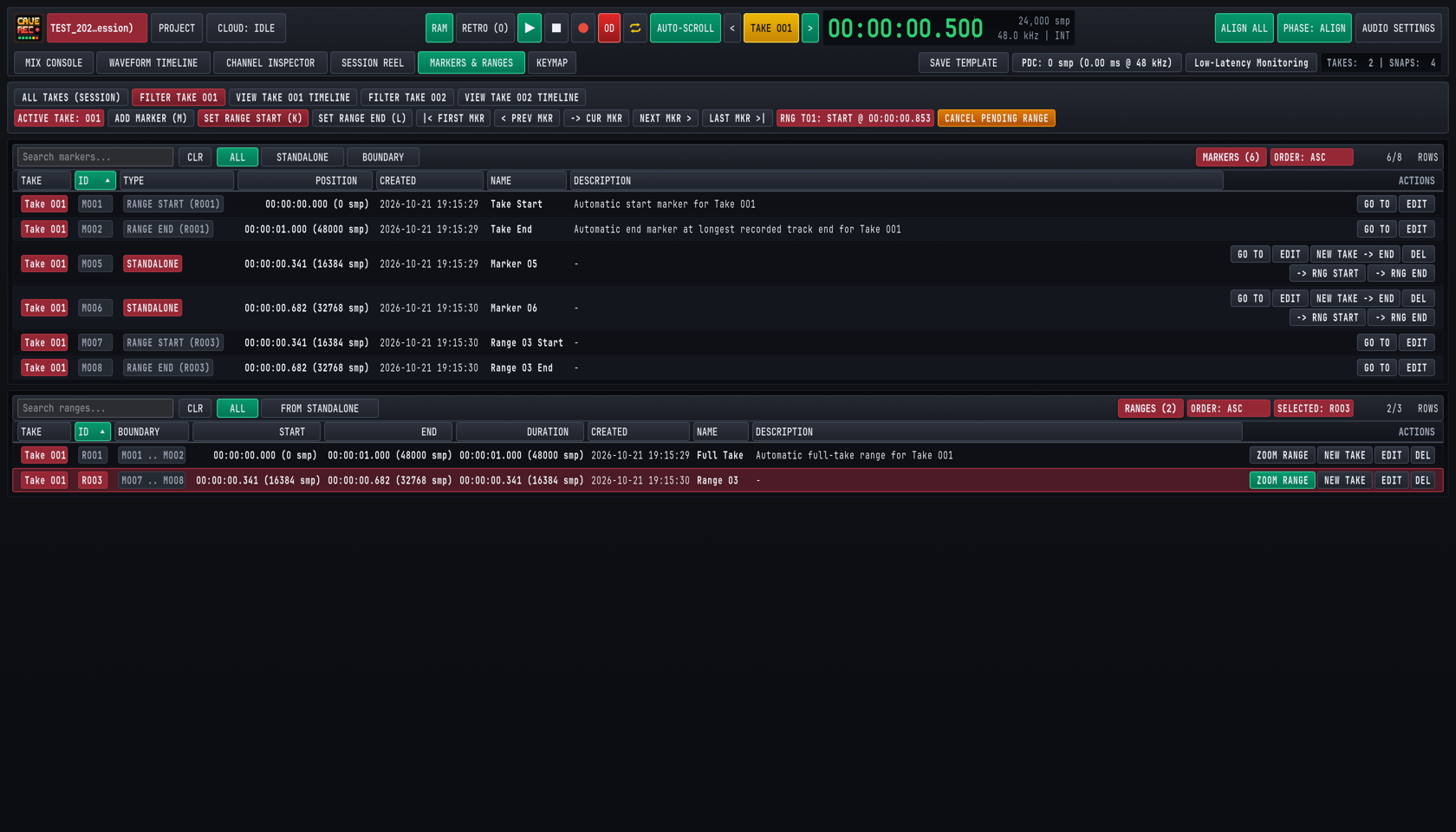Open the Keymap tab
The image size is (1456, 832).
point(552,62)
